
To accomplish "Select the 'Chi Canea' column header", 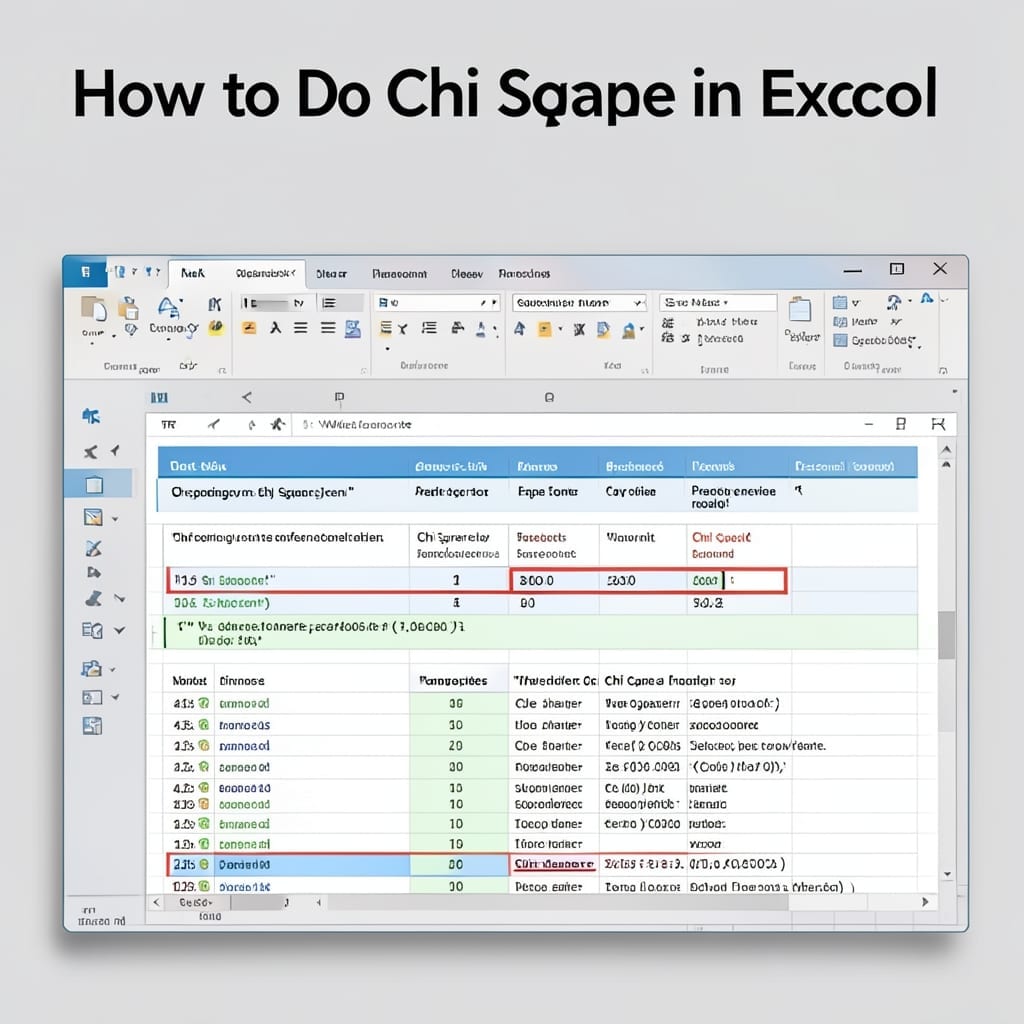I will [x=670, y=680].
